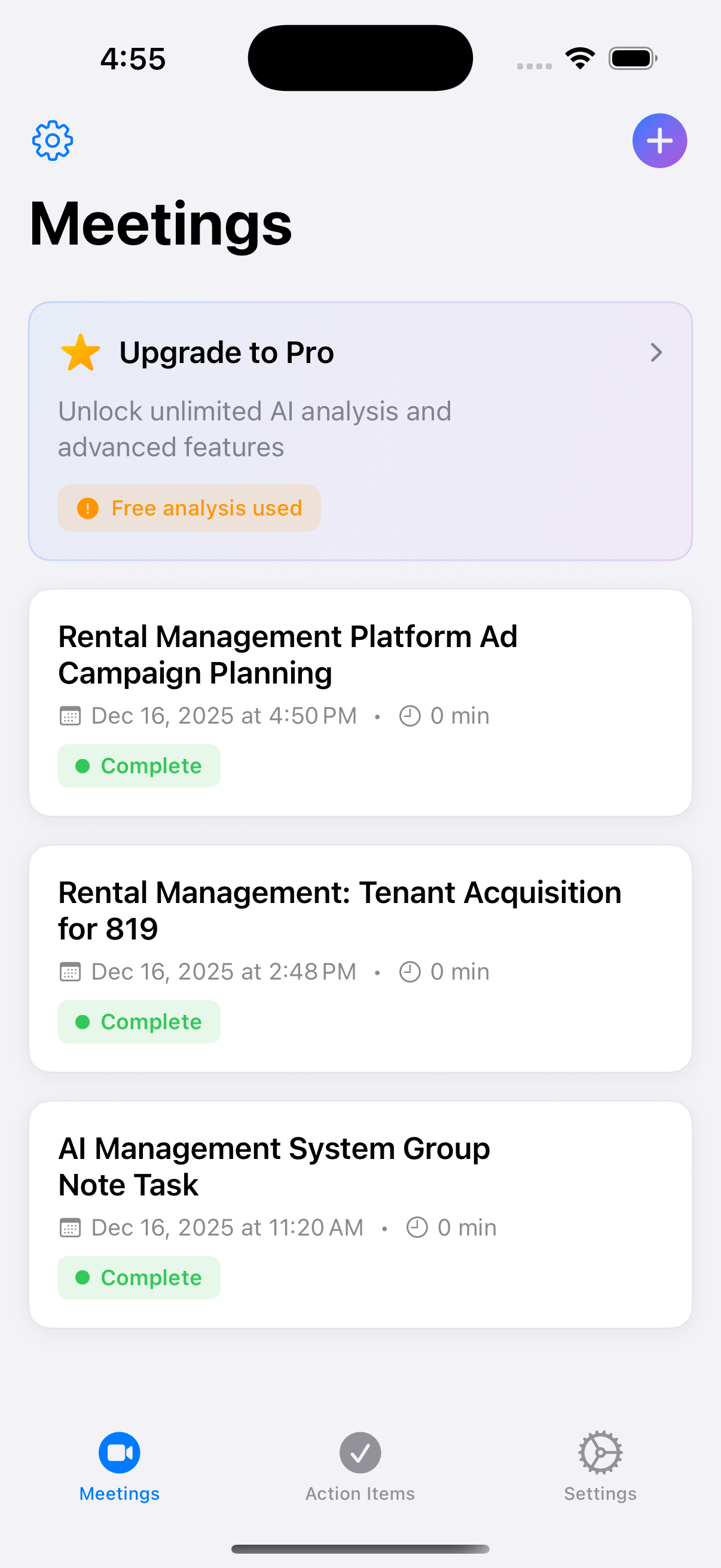This screenshot has height=1568, width=721.
Task: Tap the Free analysis used badge
Action: pyautogui.click(x=190, y=508)
